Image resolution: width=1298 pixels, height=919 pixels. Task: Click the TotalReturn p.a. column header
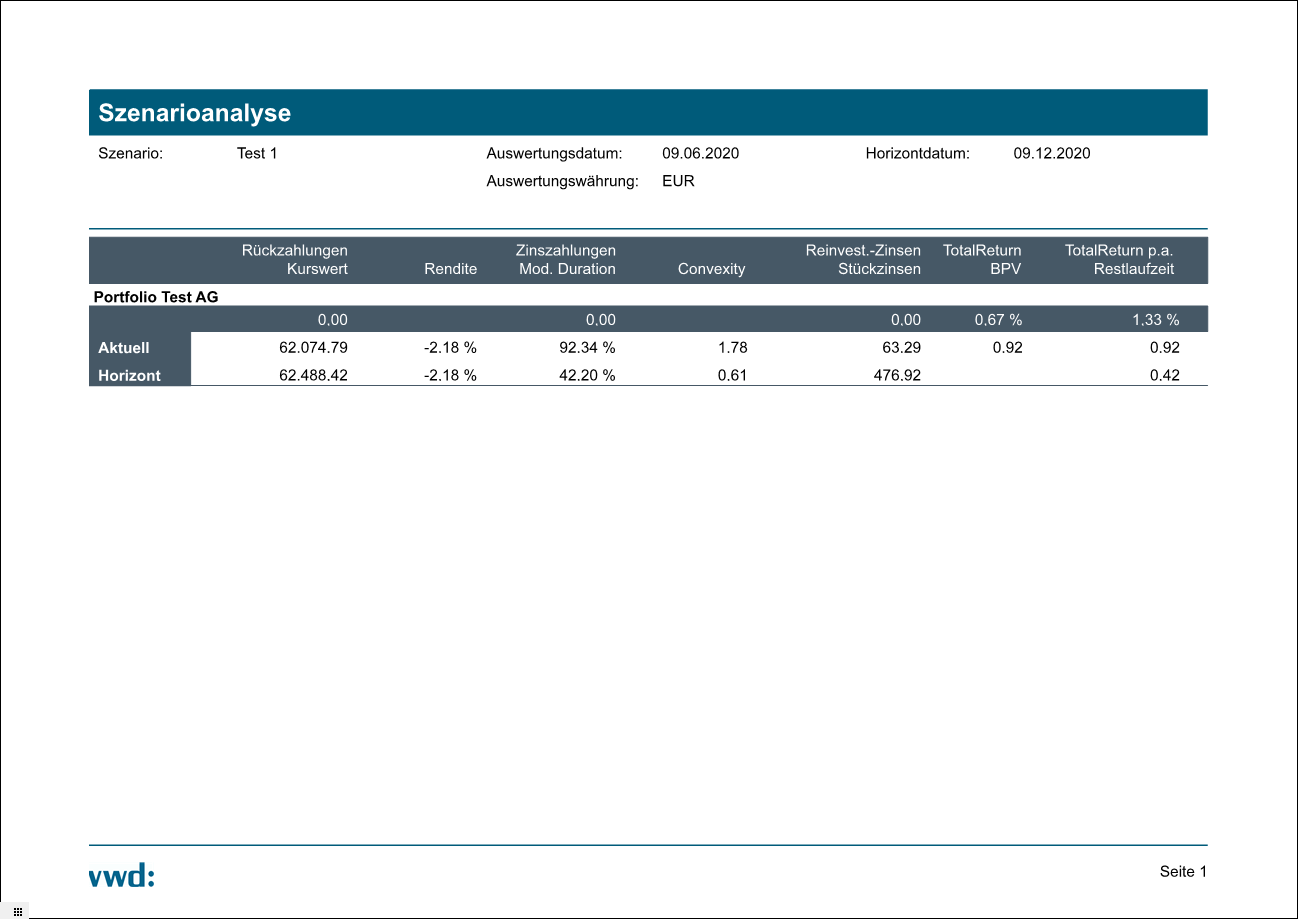point(1119,250)
